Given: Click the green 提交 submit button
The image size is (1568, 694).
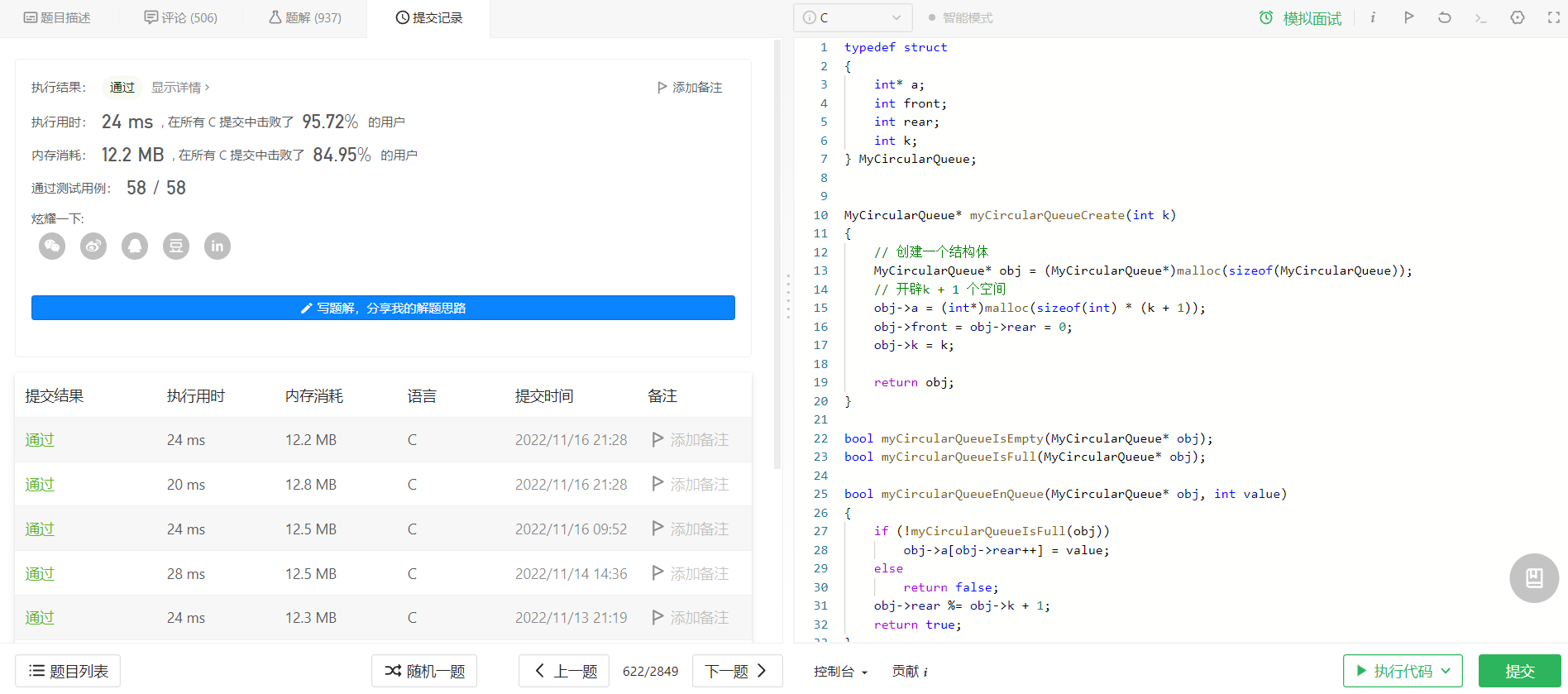Looking at the screenshot, I should point(1520,671).
